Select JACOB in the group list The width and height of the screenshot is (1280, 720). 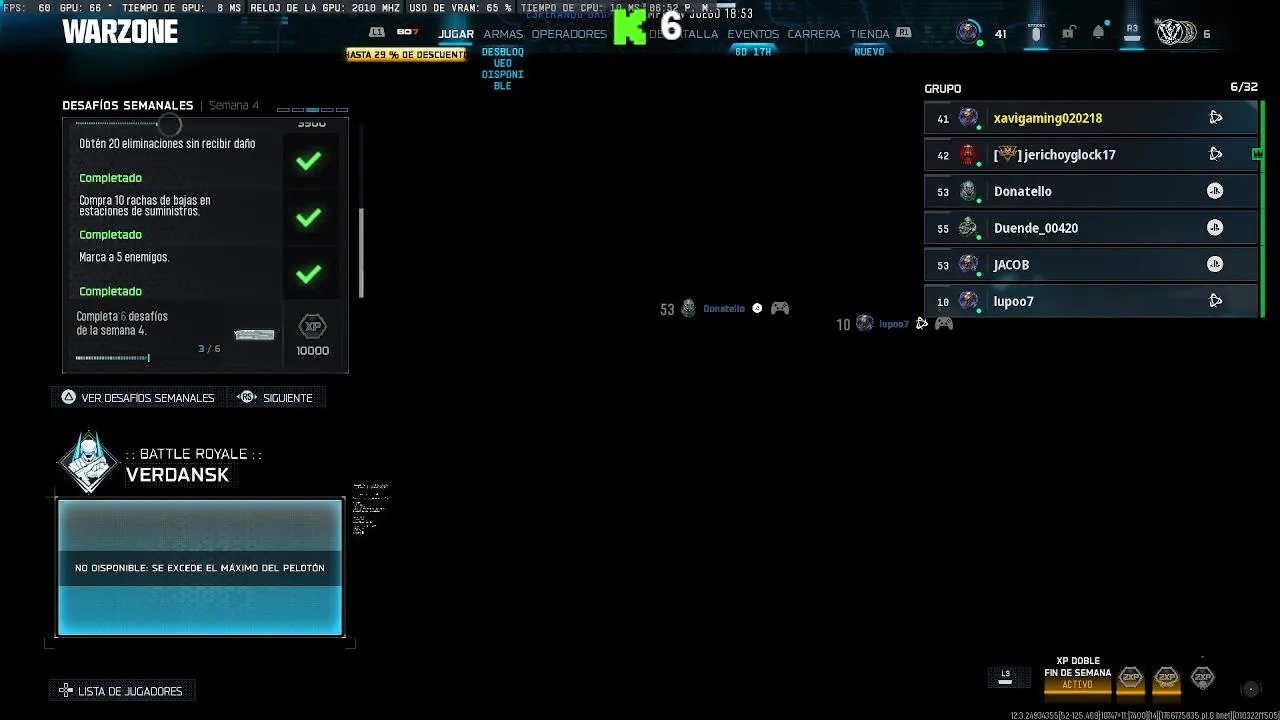[1090, 265]
